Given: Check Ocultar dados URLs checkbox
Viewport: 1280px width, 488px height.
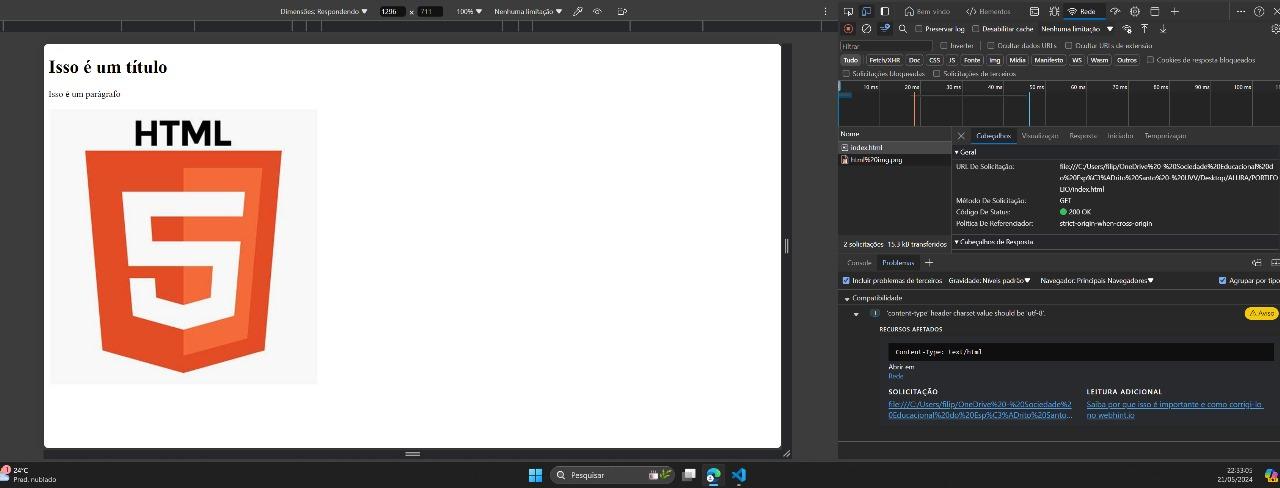Looking at the screenshot, I should (991, 45).
